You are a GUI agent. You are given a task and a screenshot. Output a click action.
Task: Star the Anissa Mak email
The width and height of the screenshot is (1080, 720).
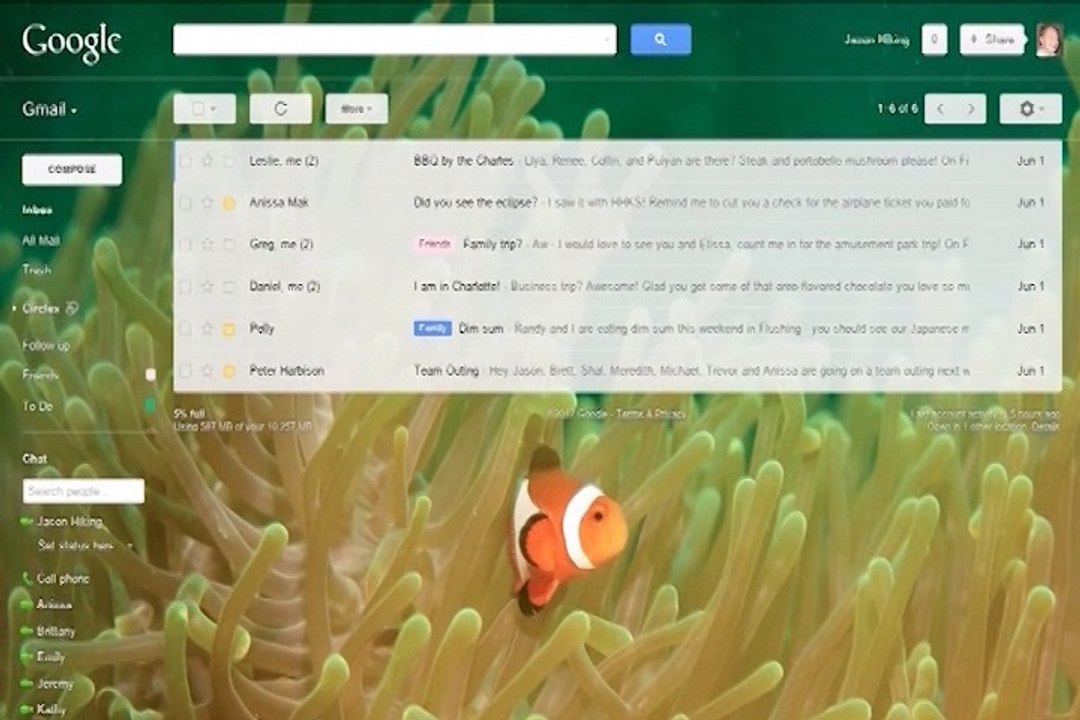click(x=207, y=203)
